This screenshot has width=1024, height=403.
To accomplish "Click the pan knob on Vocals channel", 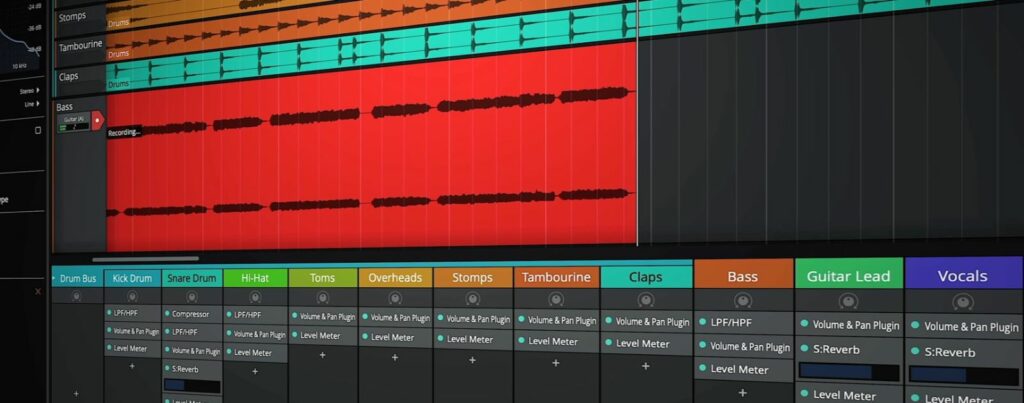I will 963,302.
